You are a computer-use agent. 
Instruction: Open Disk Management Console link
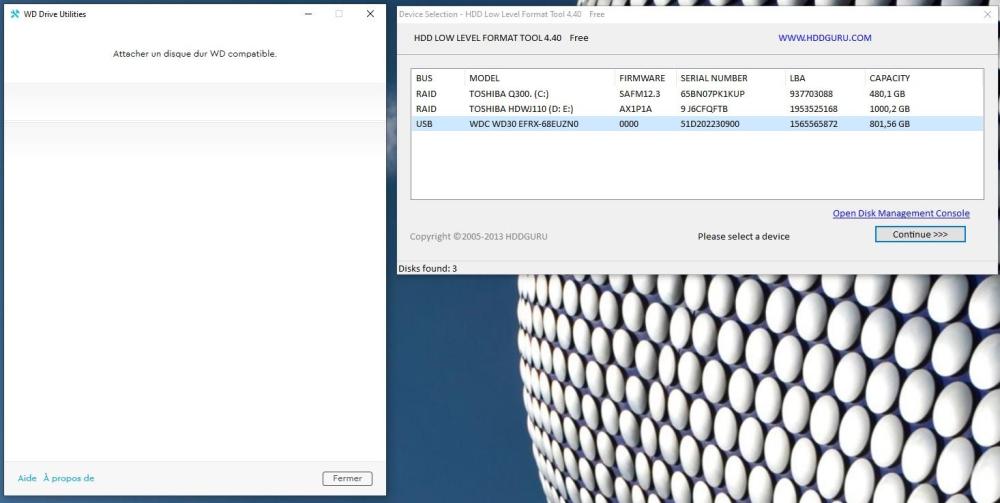[901, 214]
